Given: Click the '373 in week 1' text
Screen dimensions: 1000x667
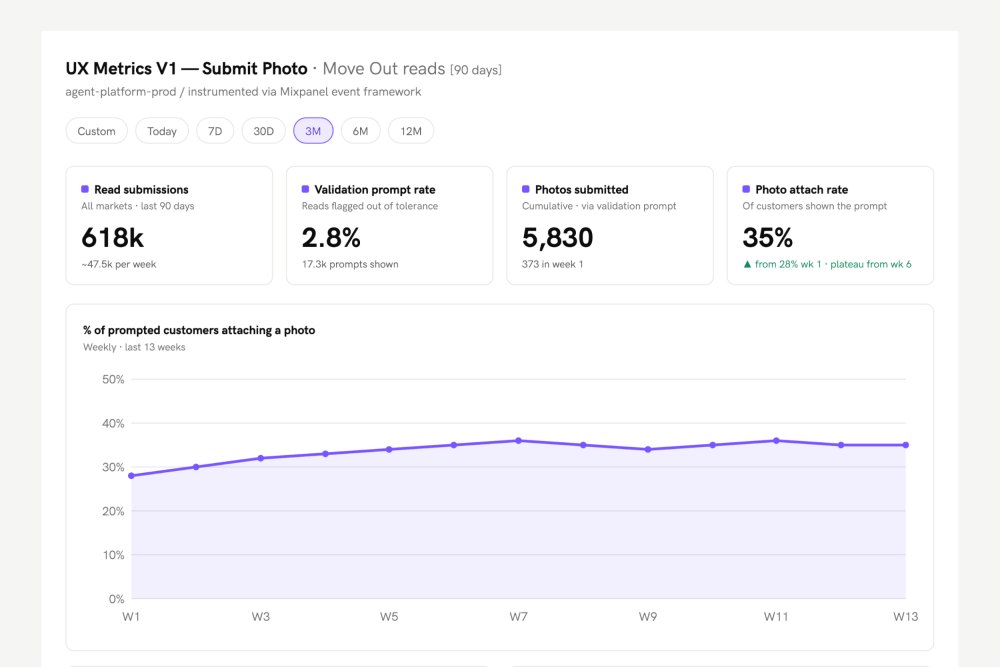Looking at the screenshot, I should [552, 264].
